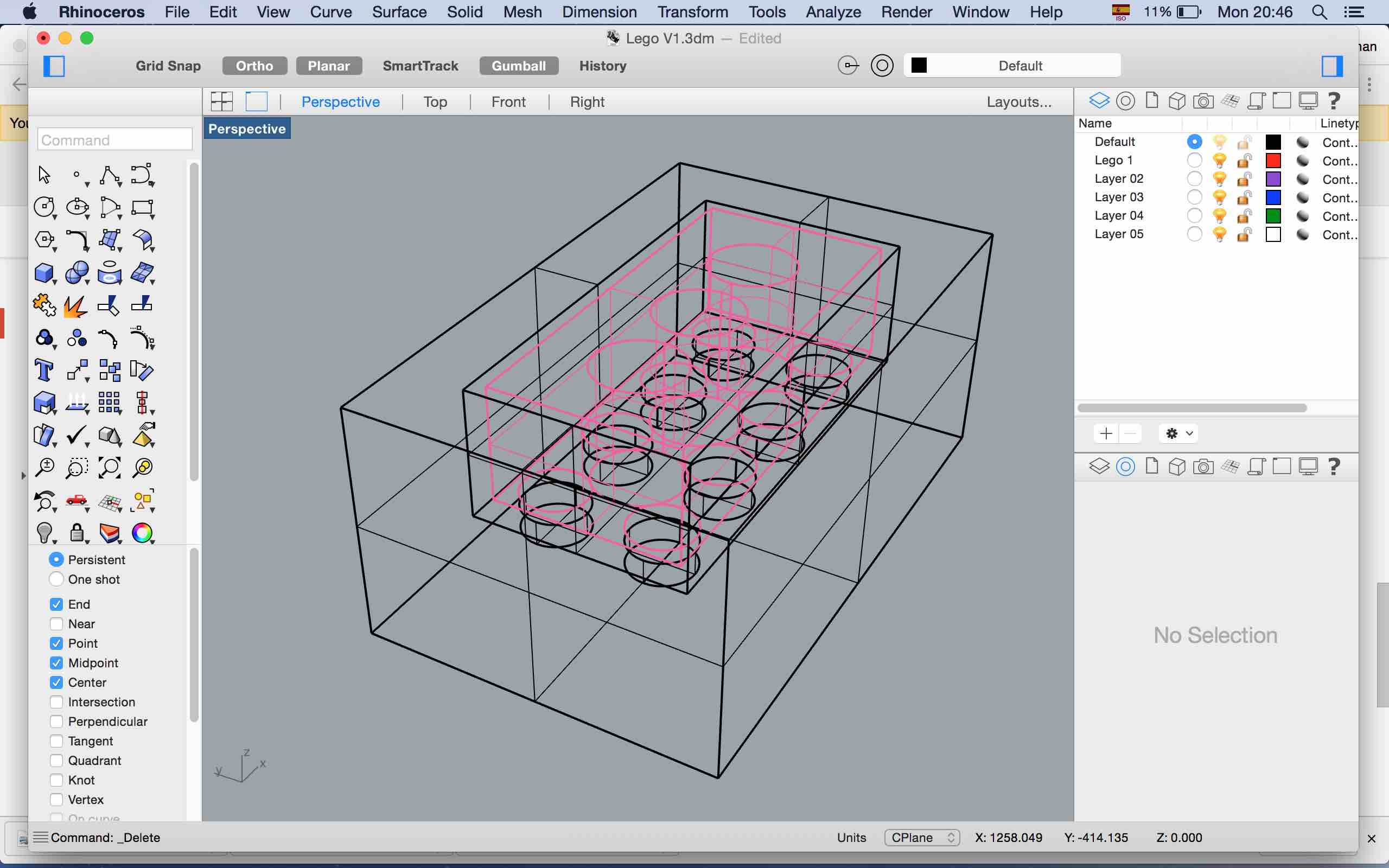
Task: Toggle the Grid Snap button
Action: coord(168,66)
